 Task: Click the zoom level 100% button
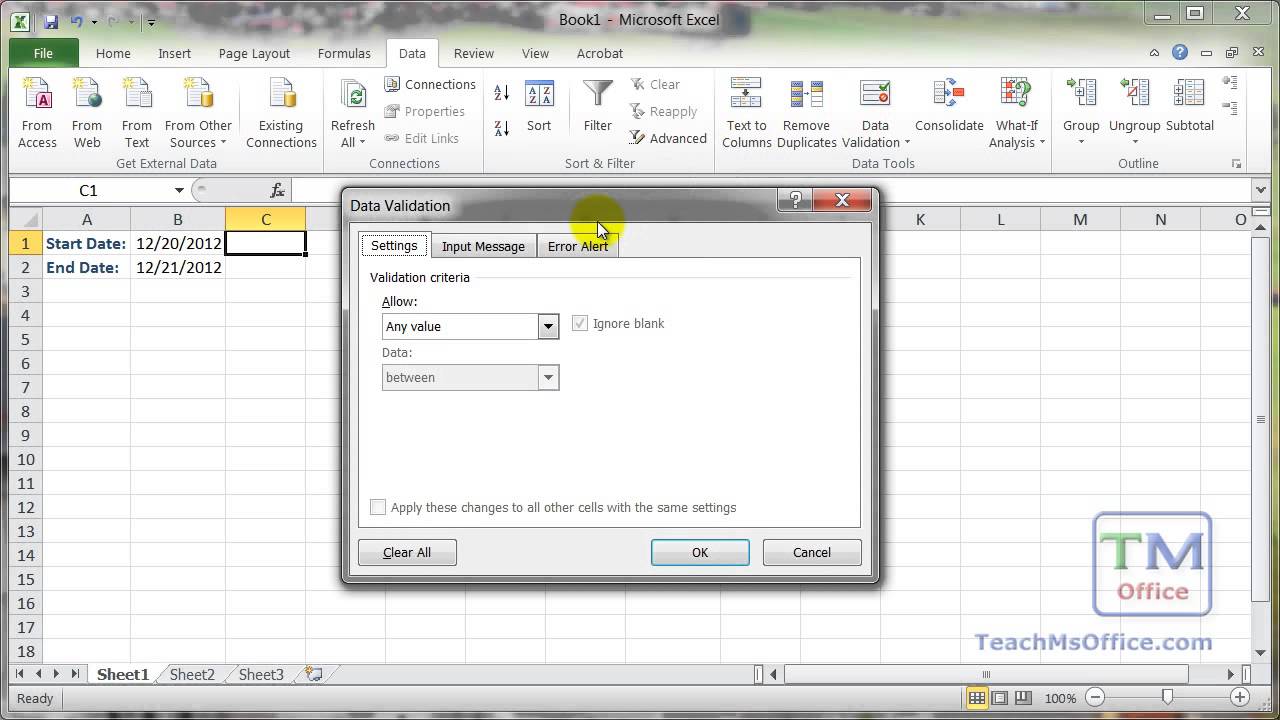point(1060,698)
